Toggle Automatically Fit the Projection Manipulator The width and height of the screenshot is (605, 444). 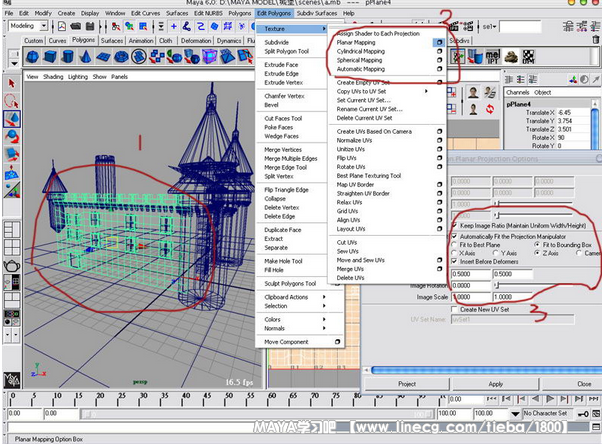[455, 236]
